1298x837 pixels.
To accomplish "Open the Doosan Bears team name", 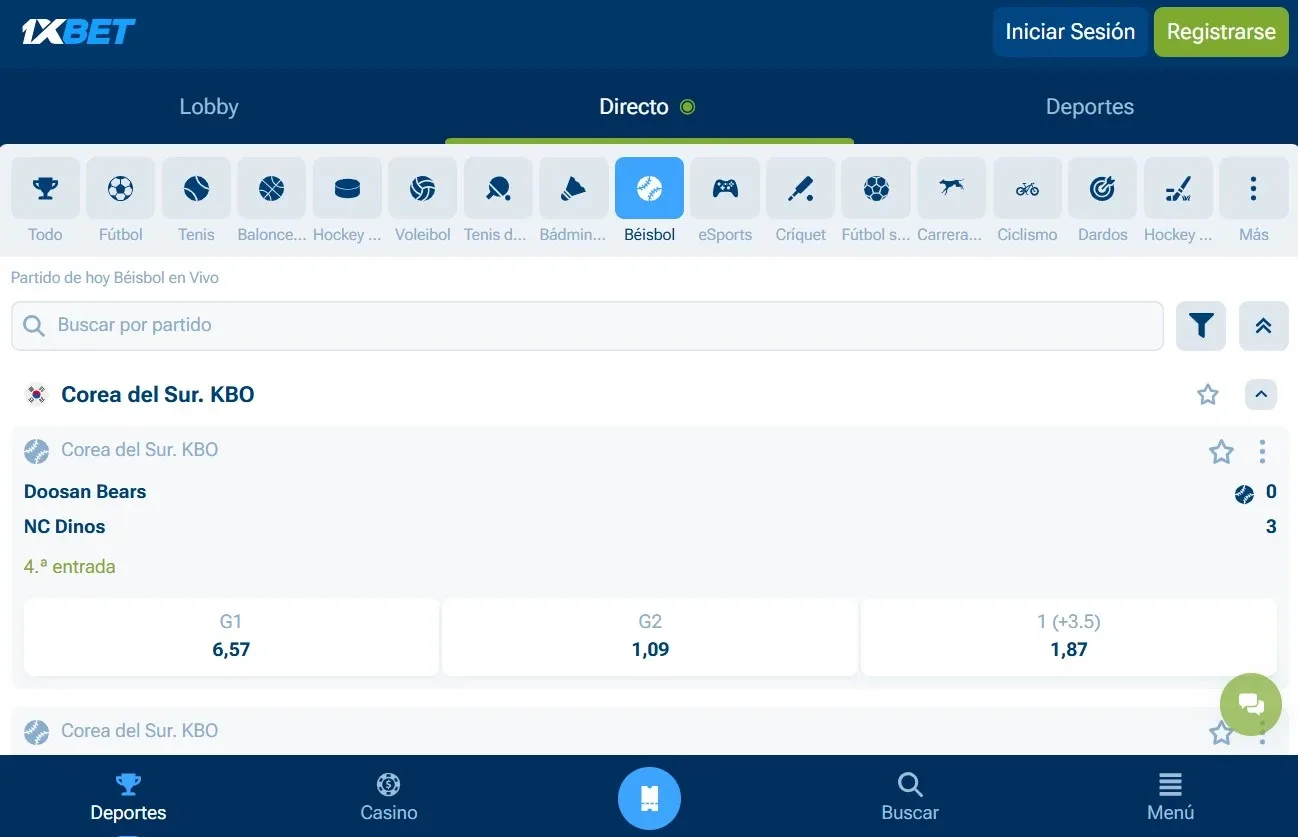I will click(85, 492).
